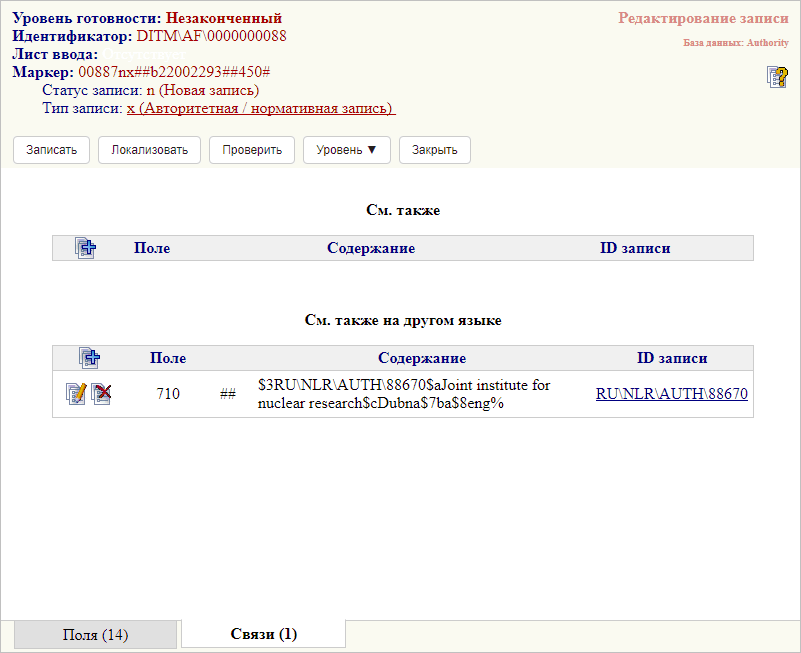The width and height of the screenshot is (801, 653).
Task: Run Проверить to validate the record
Action: pyautogui.click(x=252, y=150)
